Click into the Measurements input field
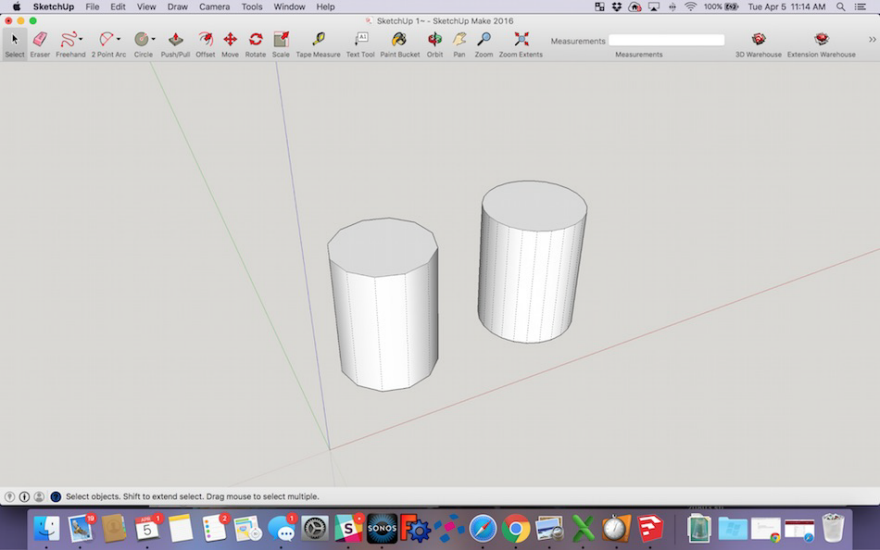880x550 pixels. click(666, 41)
